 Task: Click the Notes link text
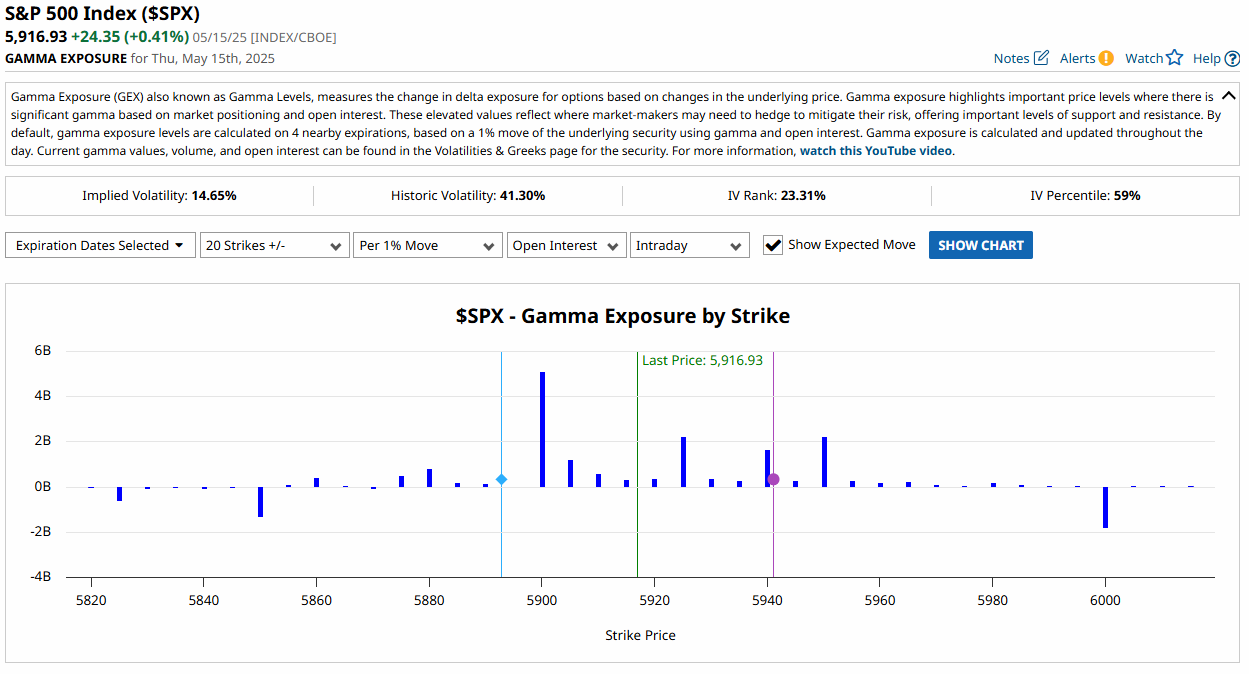pyautogui.click(x=1011, y=58)
